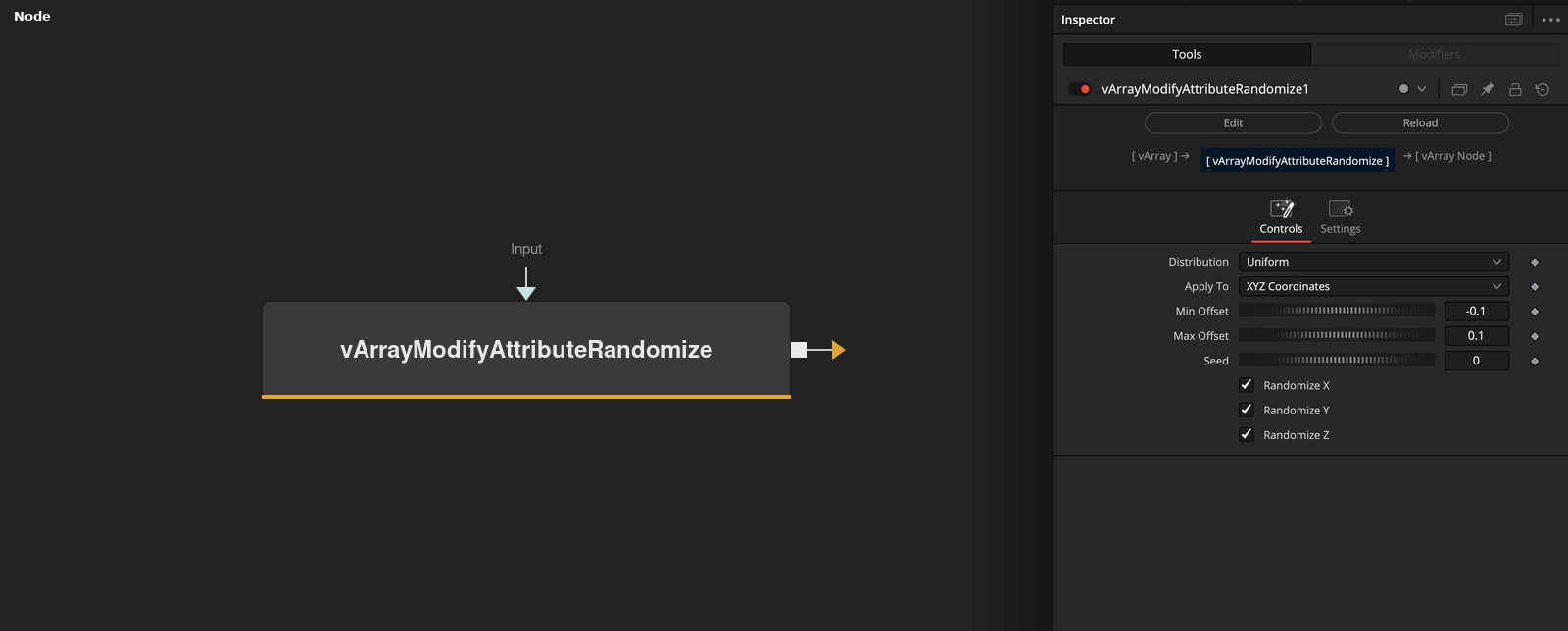Click the Min Offset slider track
Screen dimensions: 1568x631
(1337, 311)
